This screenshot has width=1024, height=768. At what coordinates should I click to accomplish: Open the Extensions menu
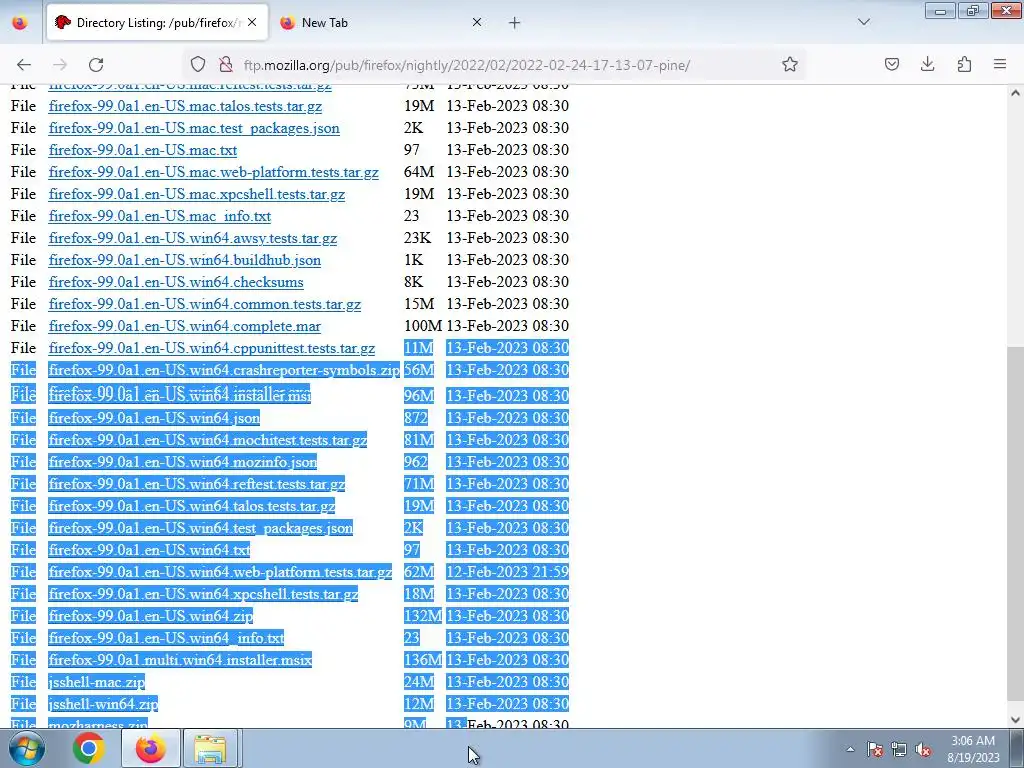point(964,64)
